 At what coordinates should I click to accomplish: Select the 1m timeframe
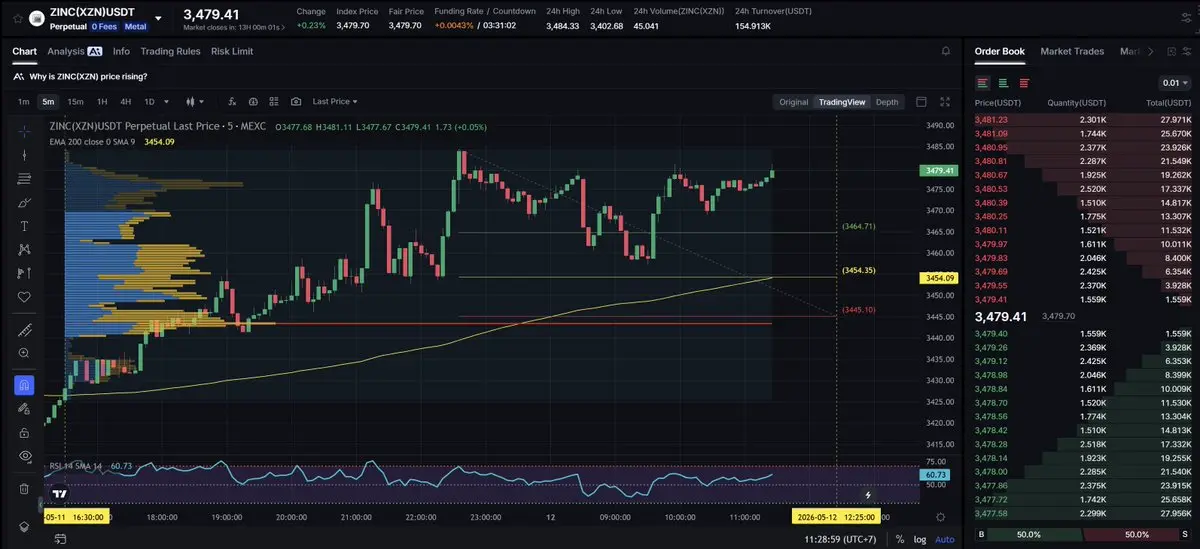[24, 101]
